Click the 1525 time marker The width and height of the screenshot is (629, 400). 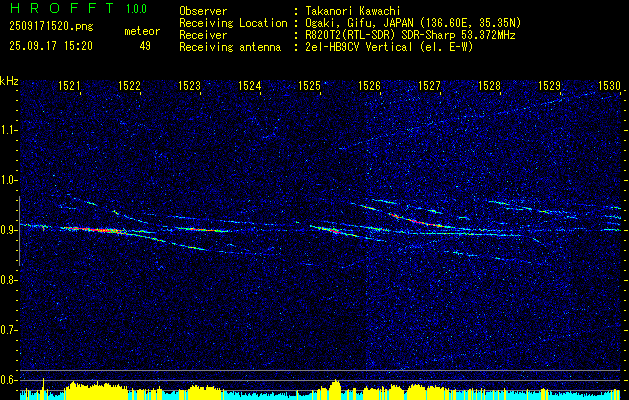[x=310, y=85]
